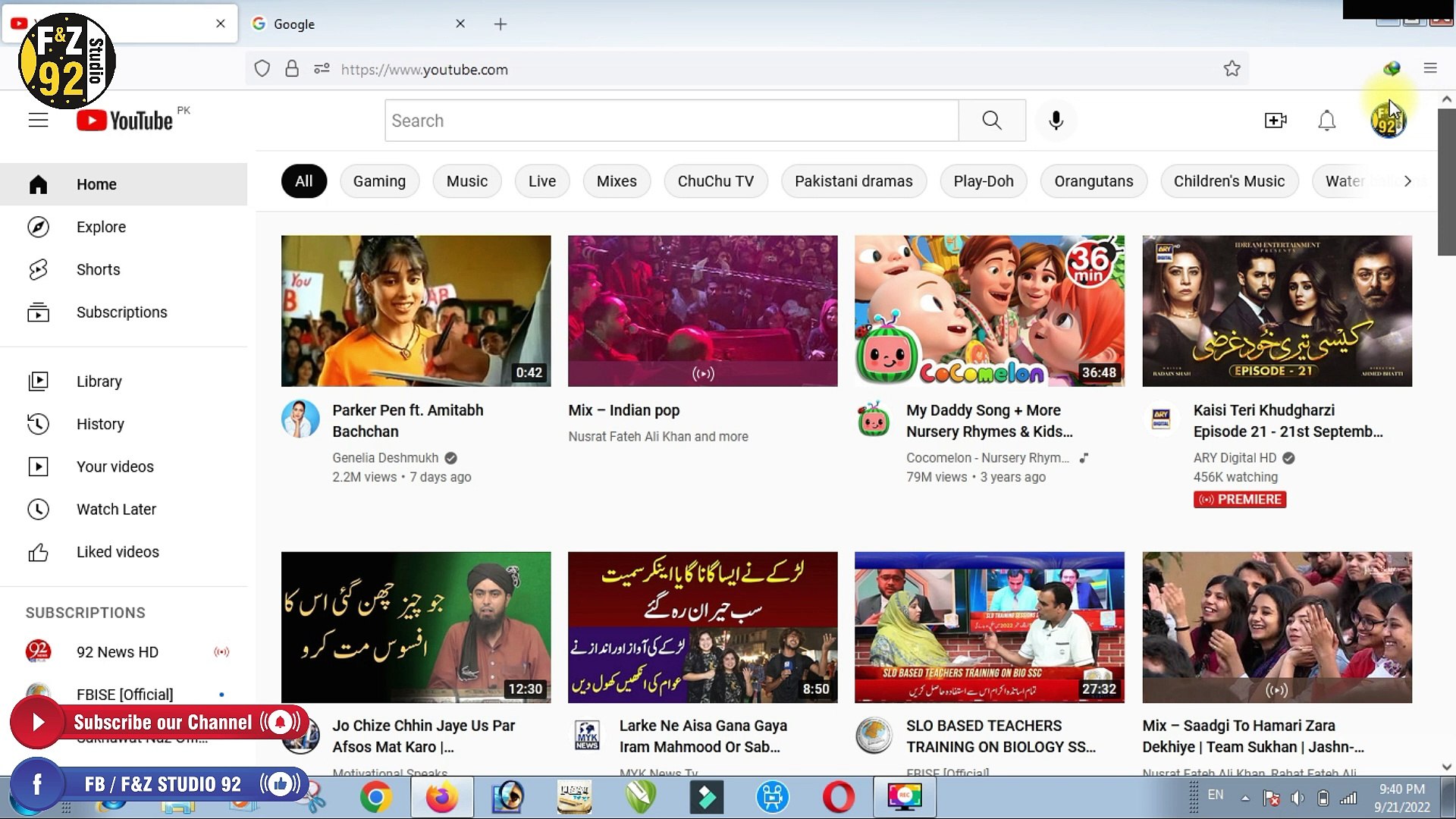1456x819 pixels.
Task: Open Parker Pen ft. Amitabh Bachchan video title
Action: click(408, 421)
